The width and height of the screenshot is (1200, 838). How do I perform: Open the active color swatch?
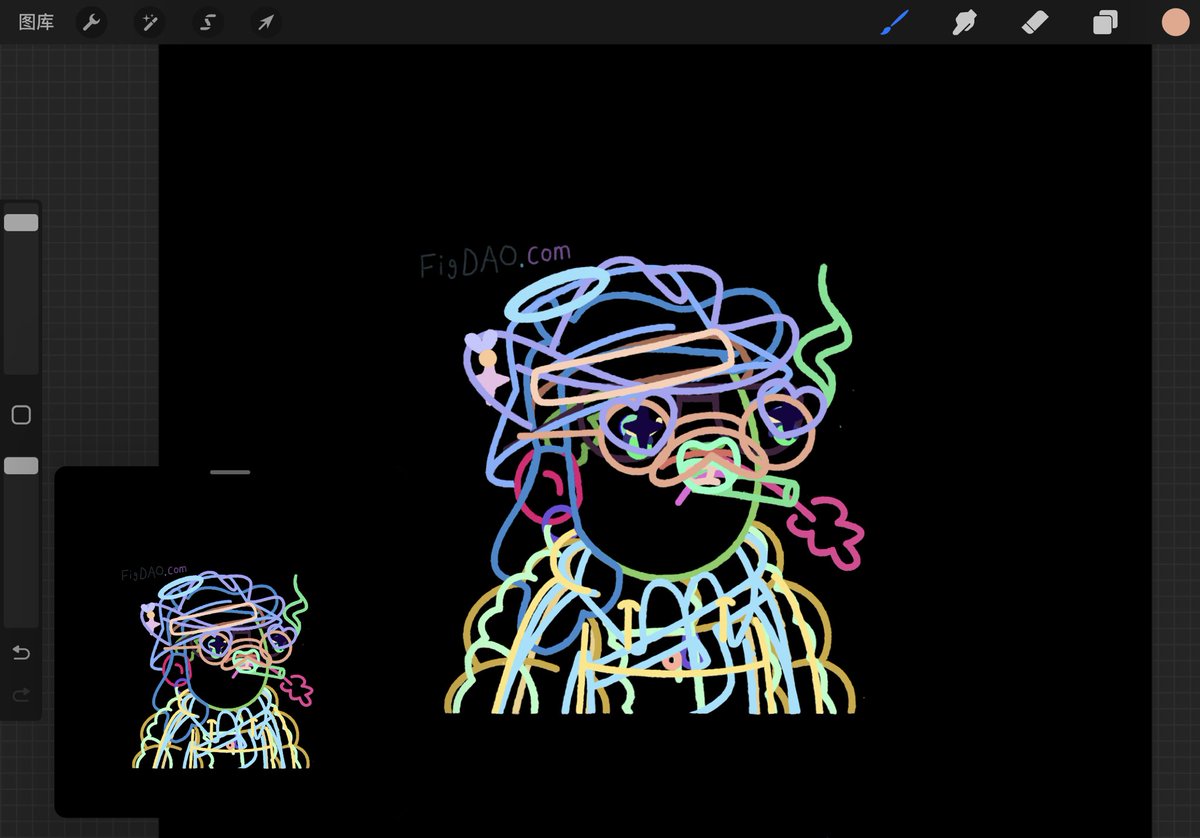coord(1175,22)
